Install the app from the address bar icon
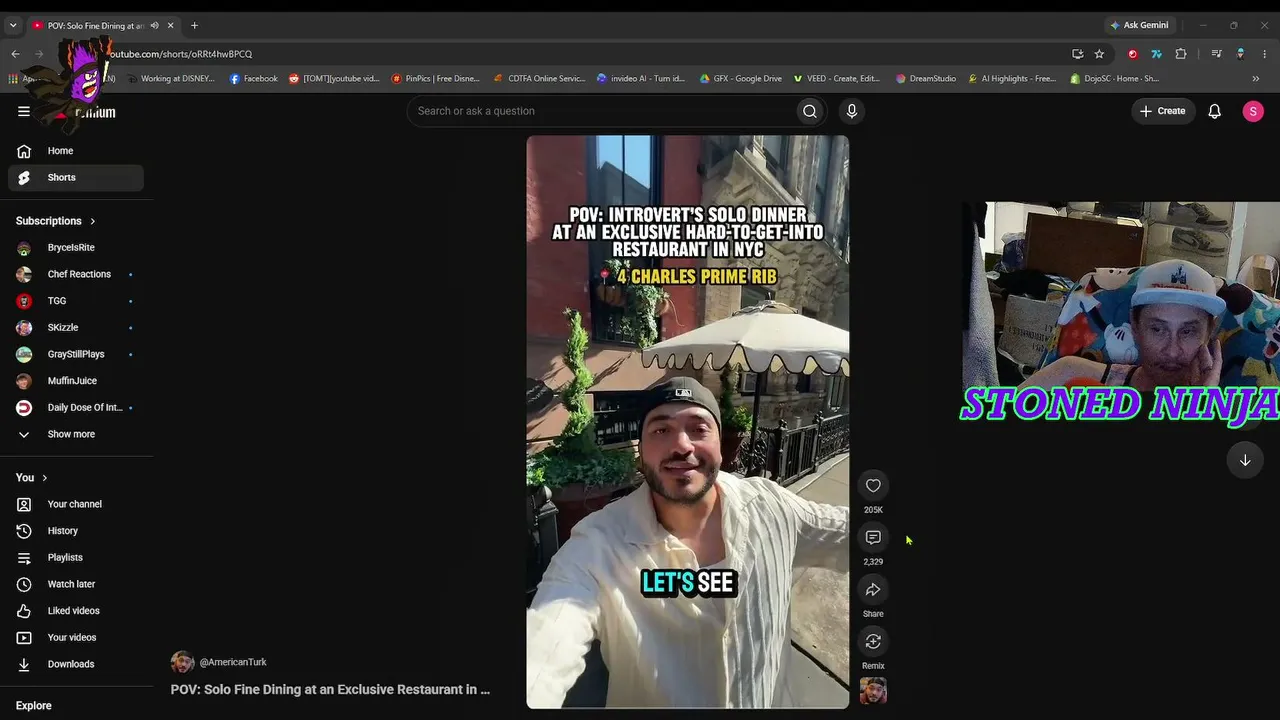Screen dimensions: 1280x720 [x=1077, y=54]
